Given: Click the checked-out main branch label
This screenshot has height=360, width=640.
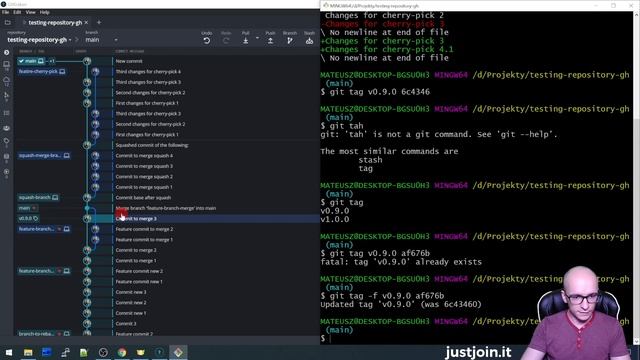Looking at the screenshot, I should [x=31, y=61].
